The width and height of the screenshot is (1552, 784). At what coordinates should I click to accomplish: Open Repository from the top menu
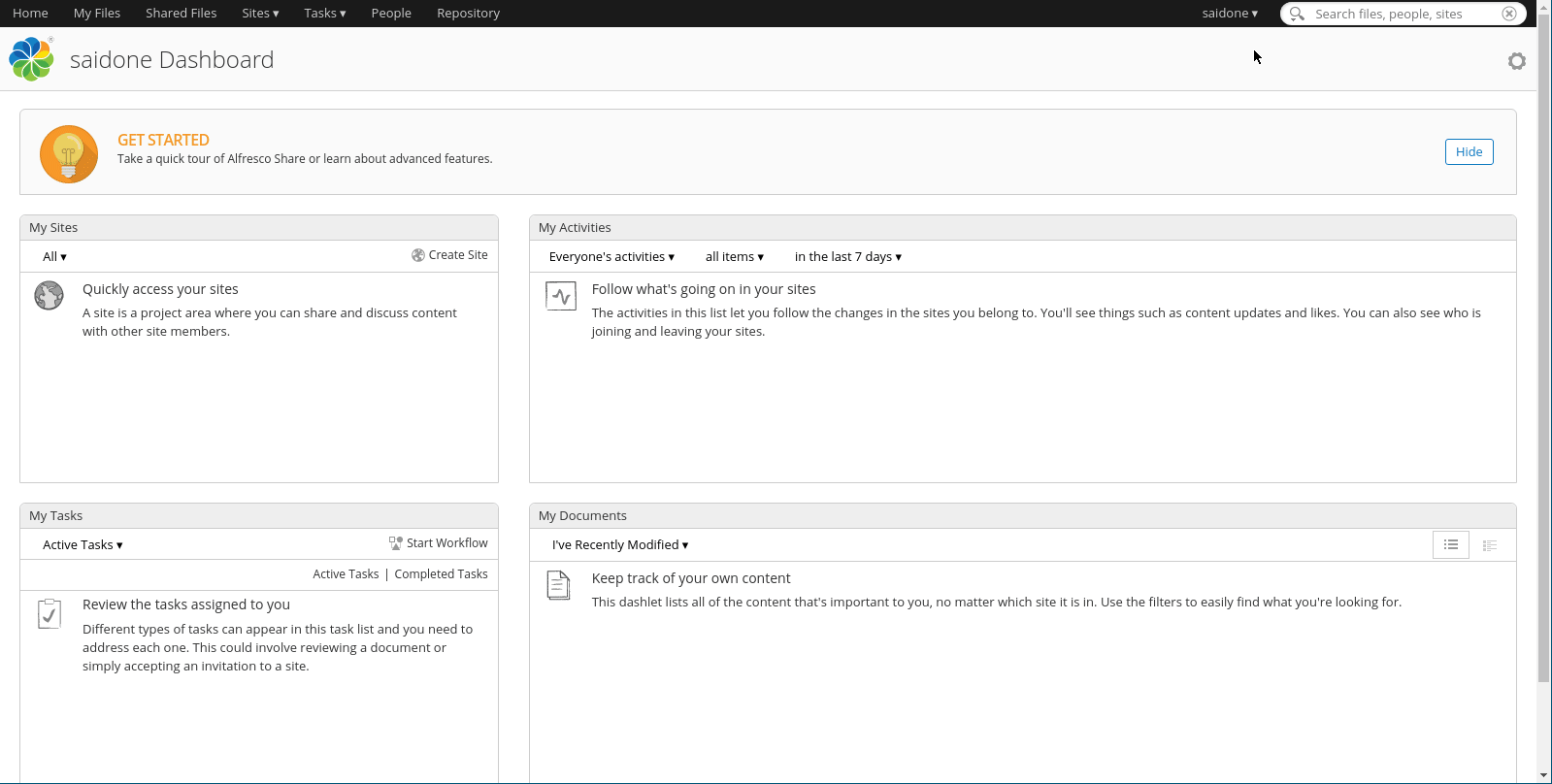point(468,14)
